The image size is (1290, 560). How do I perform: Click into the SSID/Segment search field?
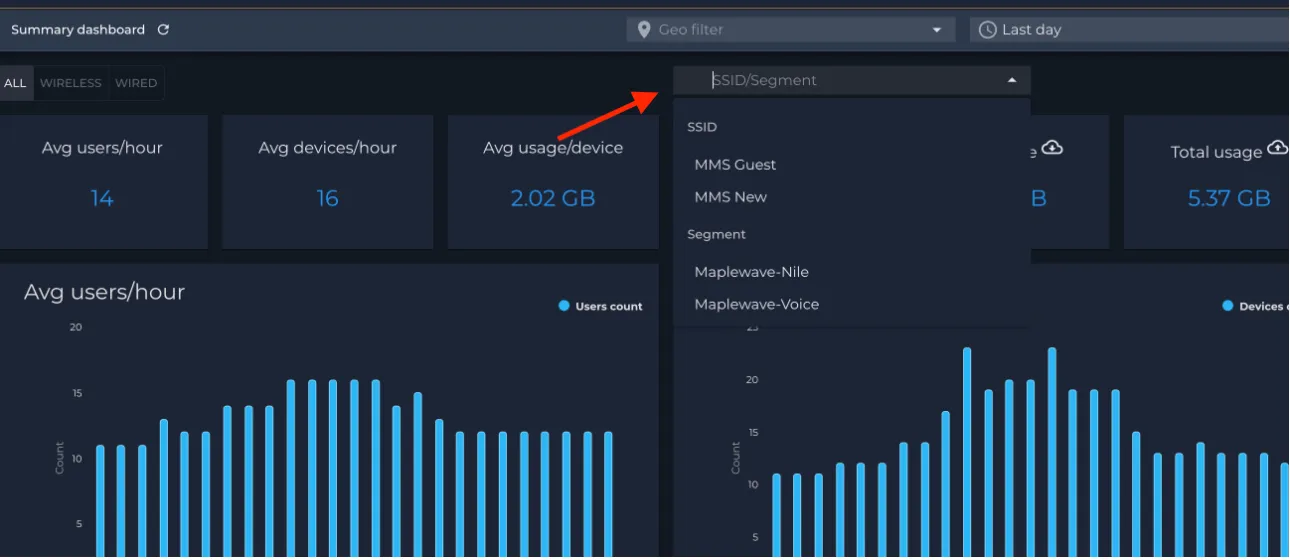pyautogui.click(x=851, y=80)
